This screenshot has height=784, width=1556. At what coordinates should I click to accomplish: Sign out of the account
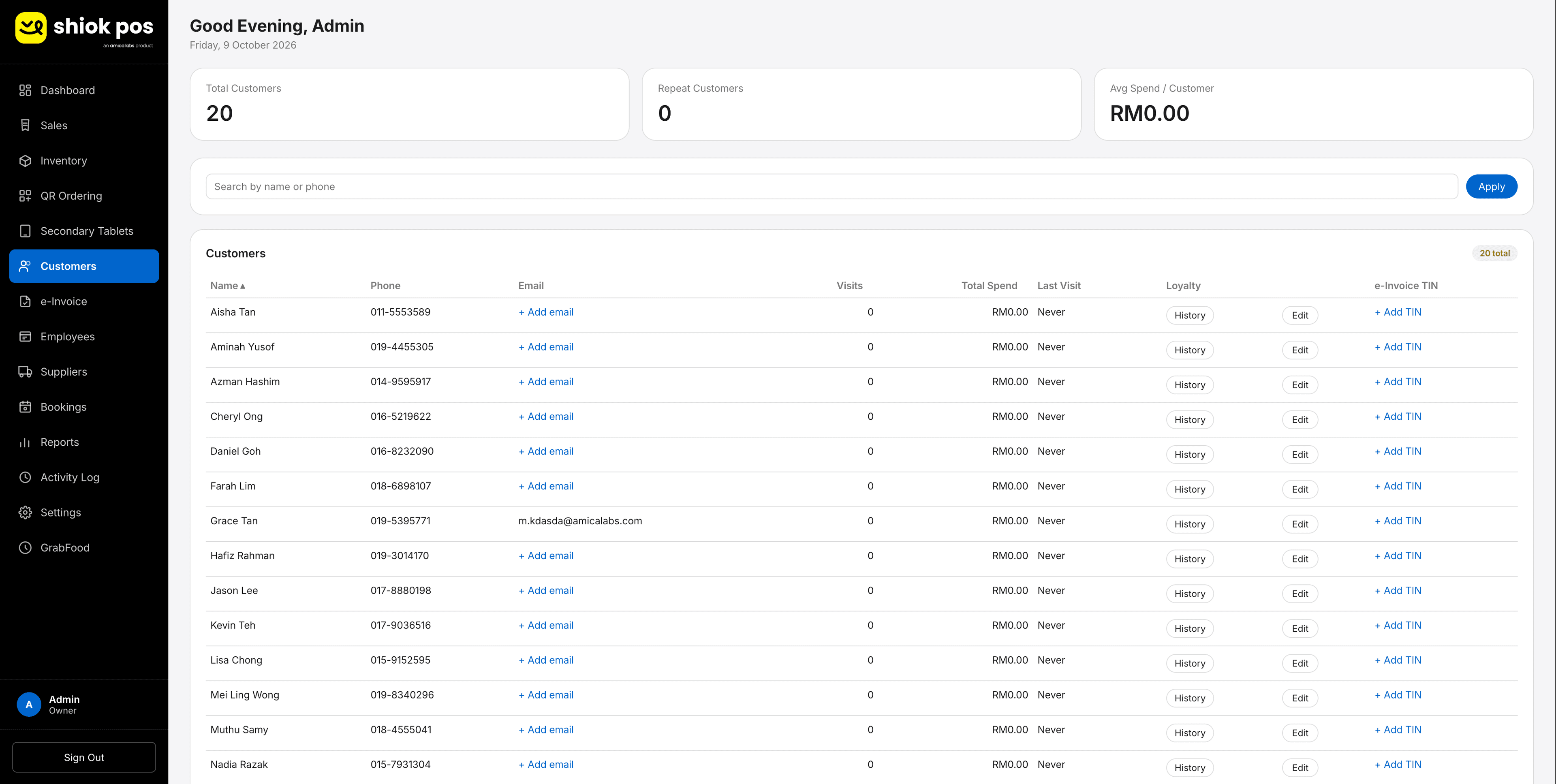84,757
